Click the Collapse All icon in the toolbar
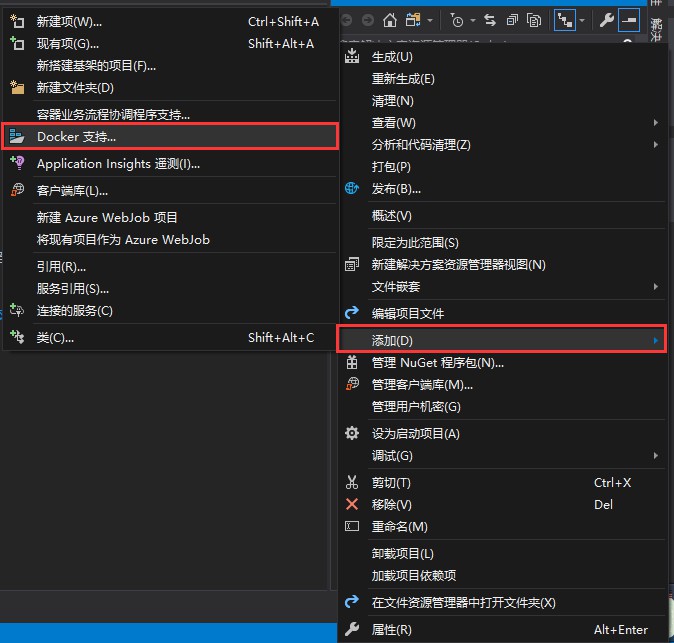Image resolution: width=674 pixels, height=643 pixels. point(512,20)
